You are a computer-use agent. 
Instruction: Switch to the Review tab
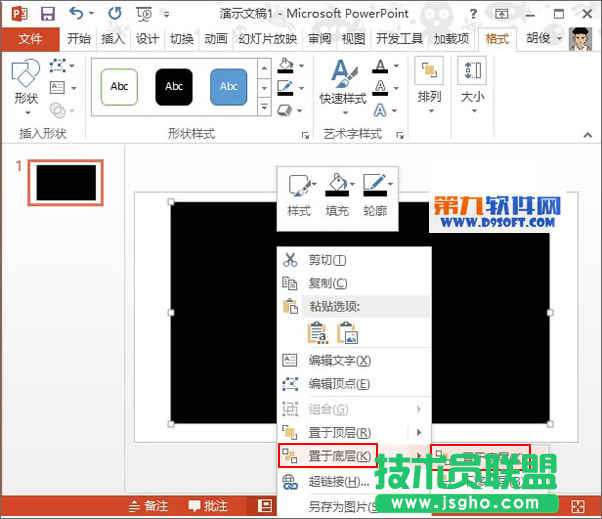coord(319,39)
